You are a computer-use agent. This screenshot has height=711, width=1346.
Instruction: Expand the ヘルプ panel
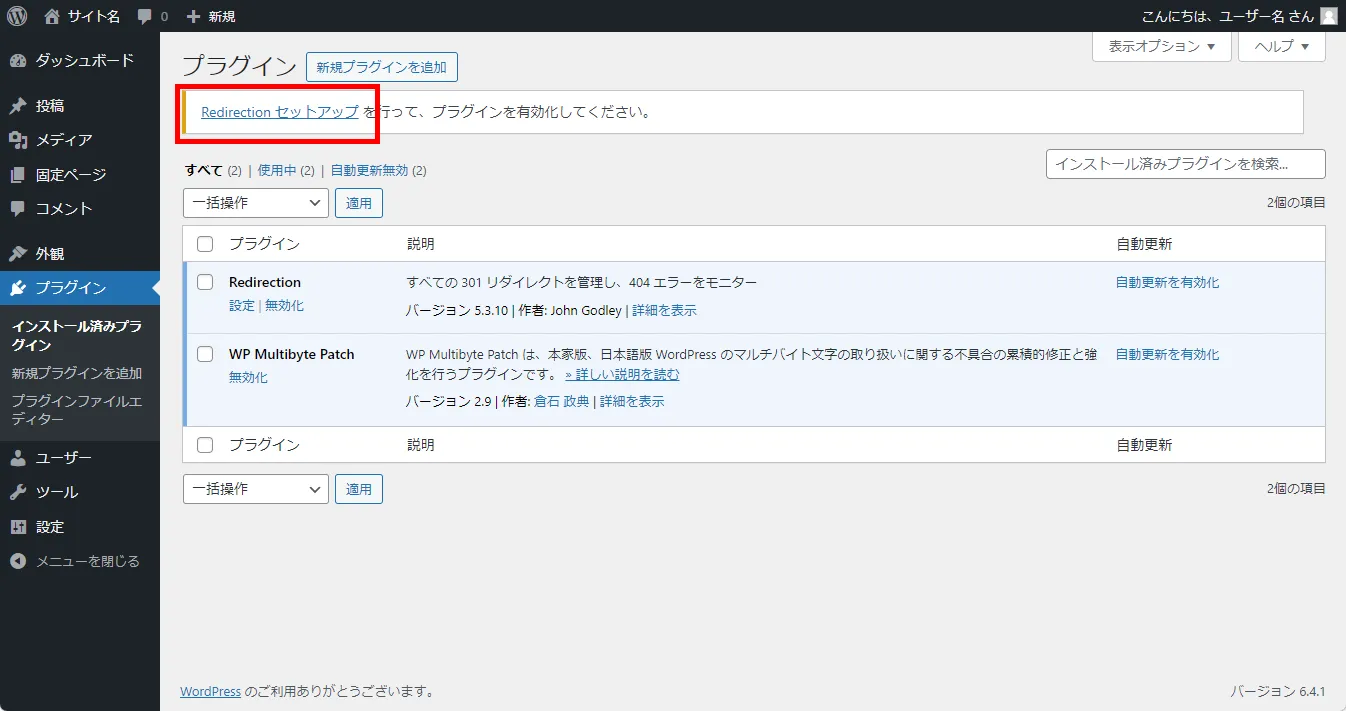coord(1281,46)
